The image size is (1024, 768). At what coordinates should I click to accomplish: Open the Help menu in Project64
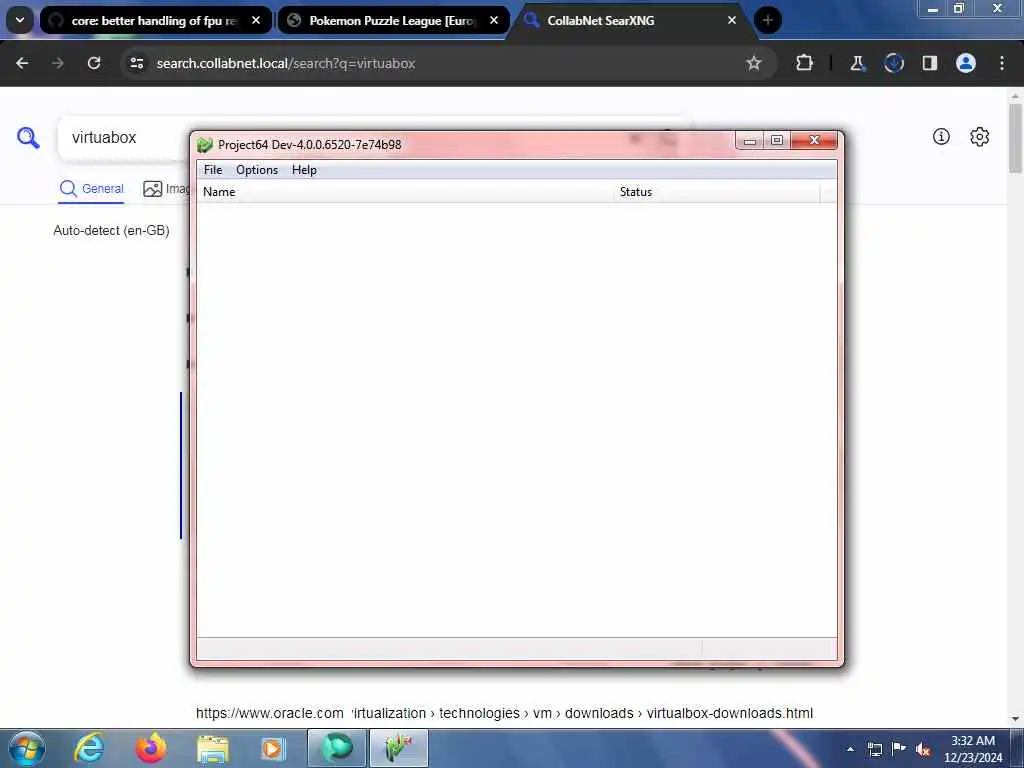304,170
